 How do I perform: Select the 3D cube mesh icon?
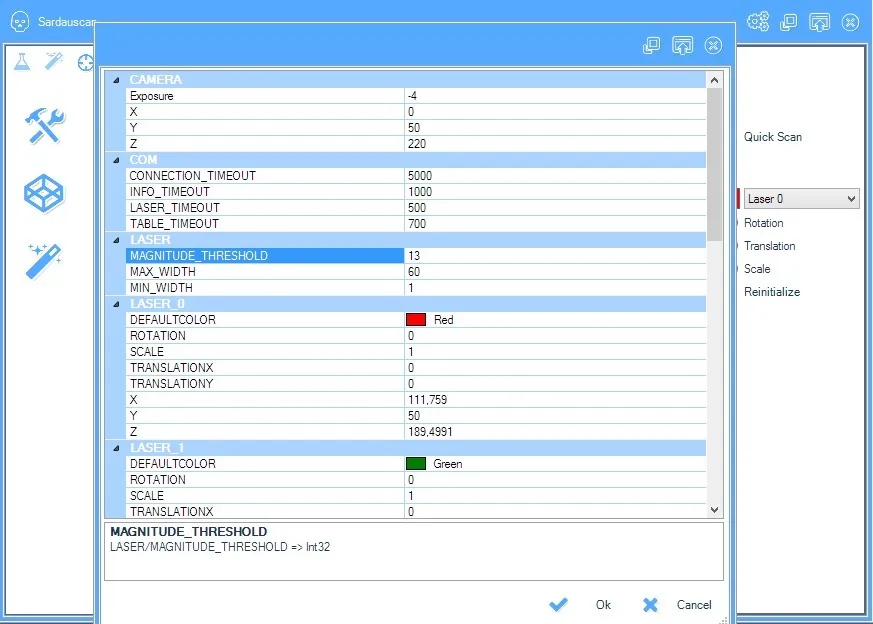click(44, 193)
